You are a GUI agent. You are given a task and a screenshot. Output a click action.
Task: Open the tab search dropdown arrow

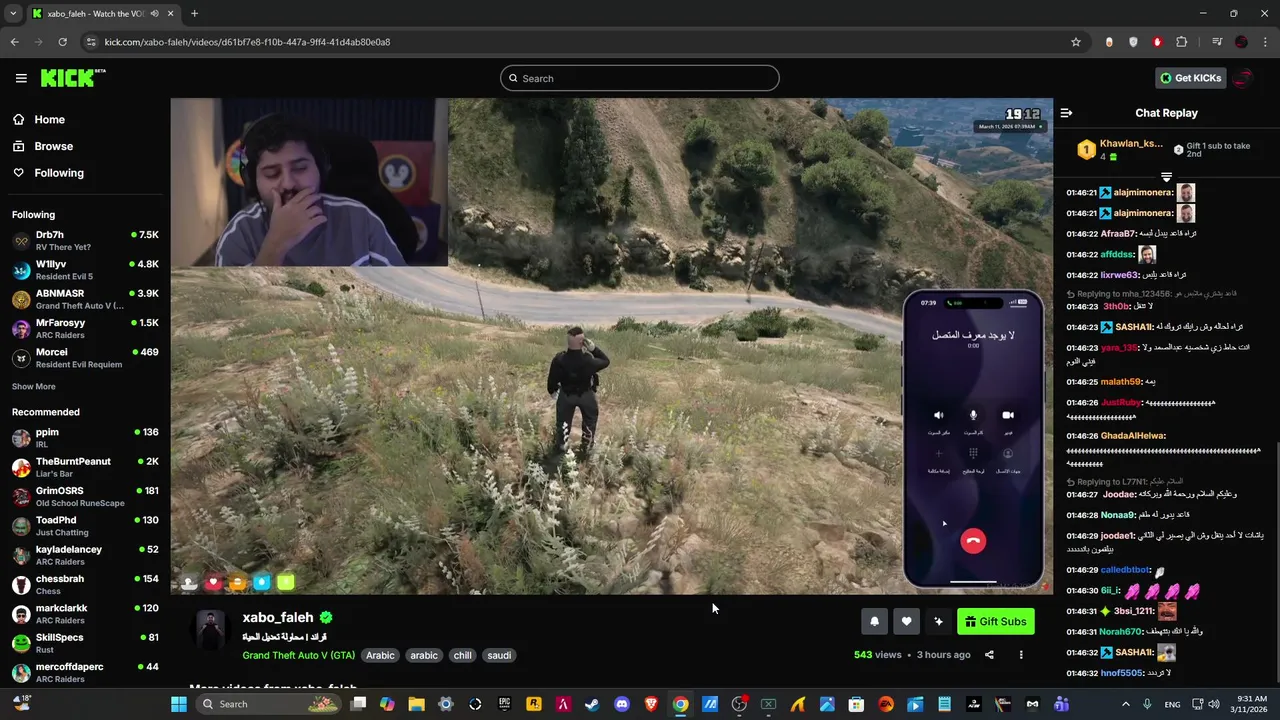point(13,14)
